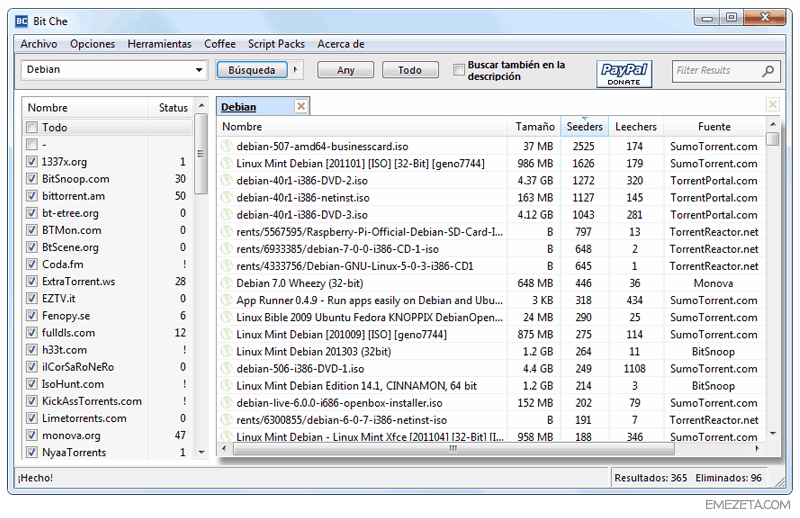Click the results horizontal scrollbar thumb

coord(454,449)
